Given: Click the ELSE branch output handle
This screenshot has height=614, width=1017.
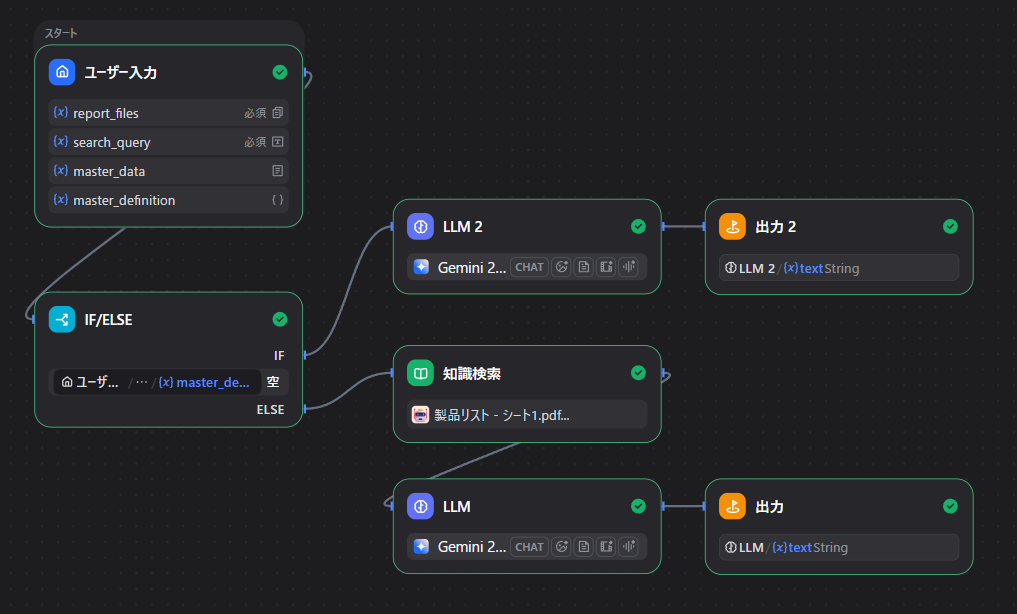Looking at the screenshot, I should [x=304, y=408].
